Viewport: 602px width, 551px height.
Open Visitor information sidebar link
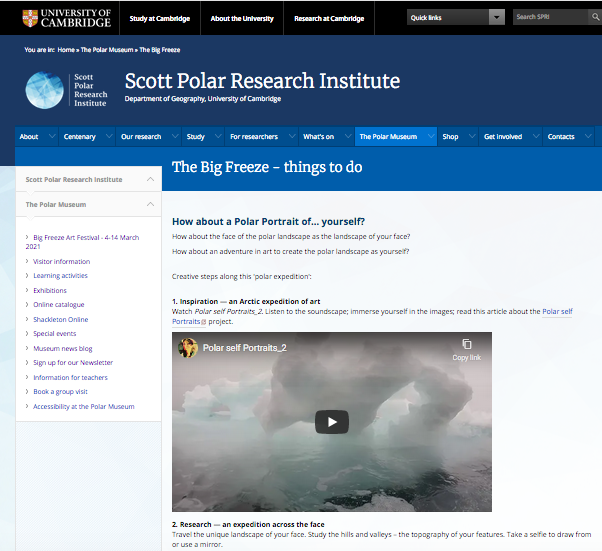[x=61, y=261]
